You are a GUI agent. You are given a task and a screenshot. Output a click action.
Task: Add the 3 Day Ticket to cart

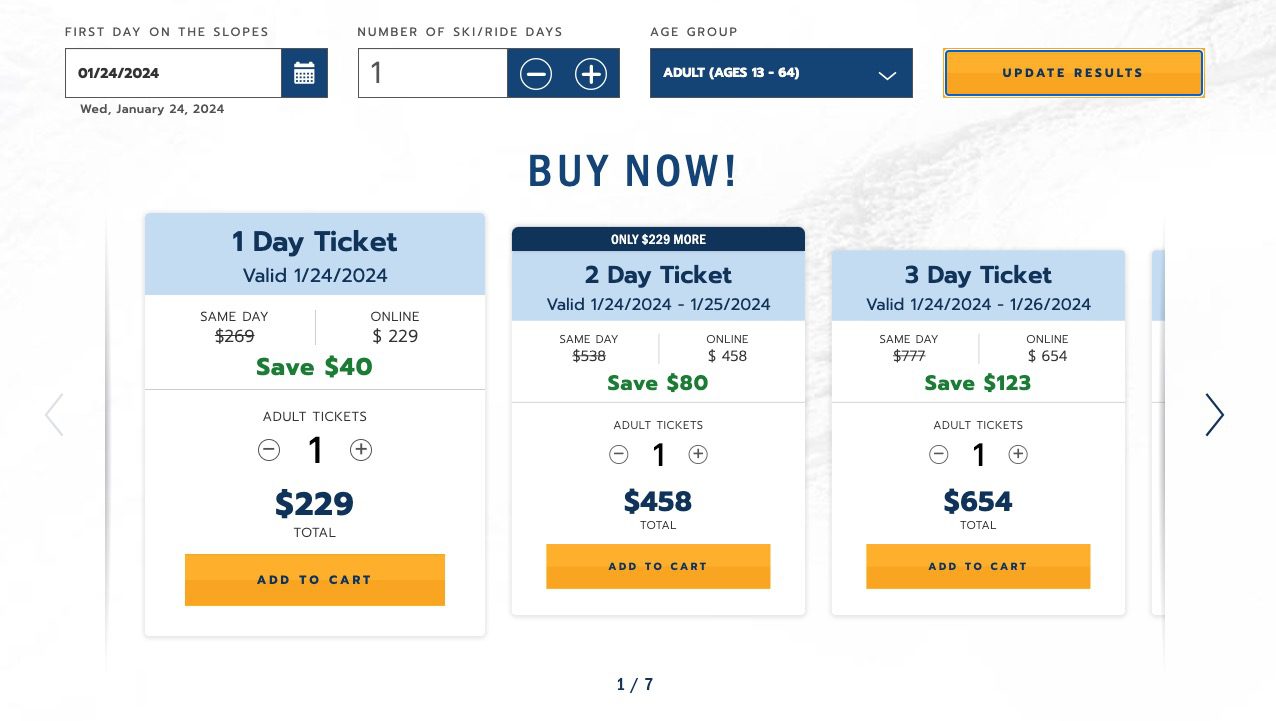pos(978,566)
